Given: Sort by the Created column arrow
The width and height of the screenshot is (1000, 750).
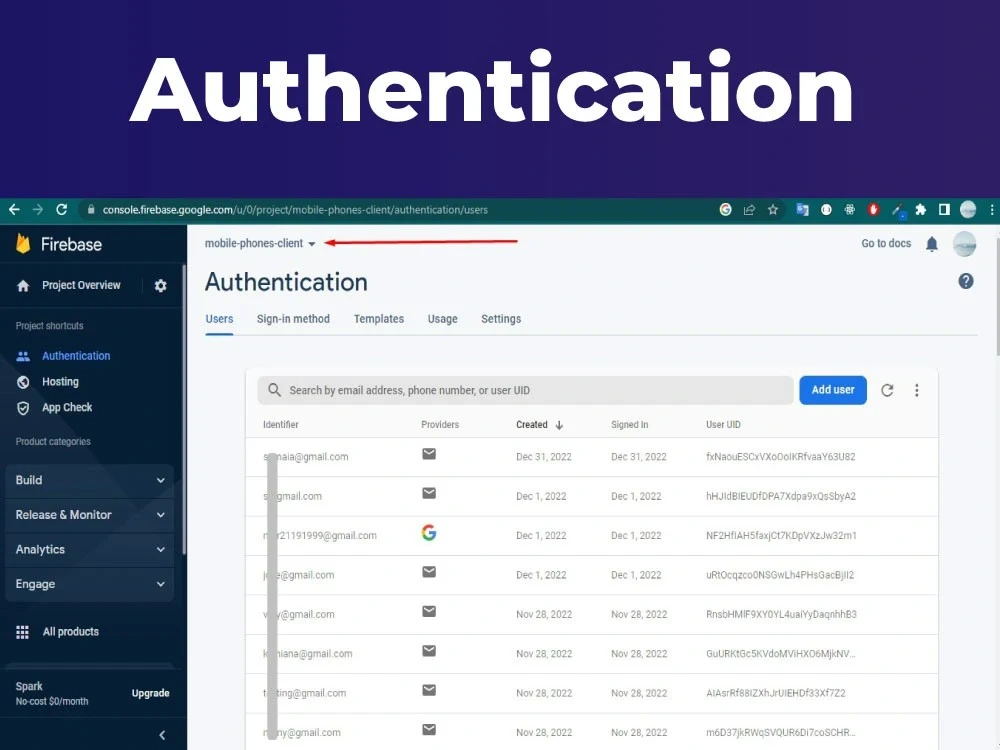Looking at the screenshot, I should point(559,425).
